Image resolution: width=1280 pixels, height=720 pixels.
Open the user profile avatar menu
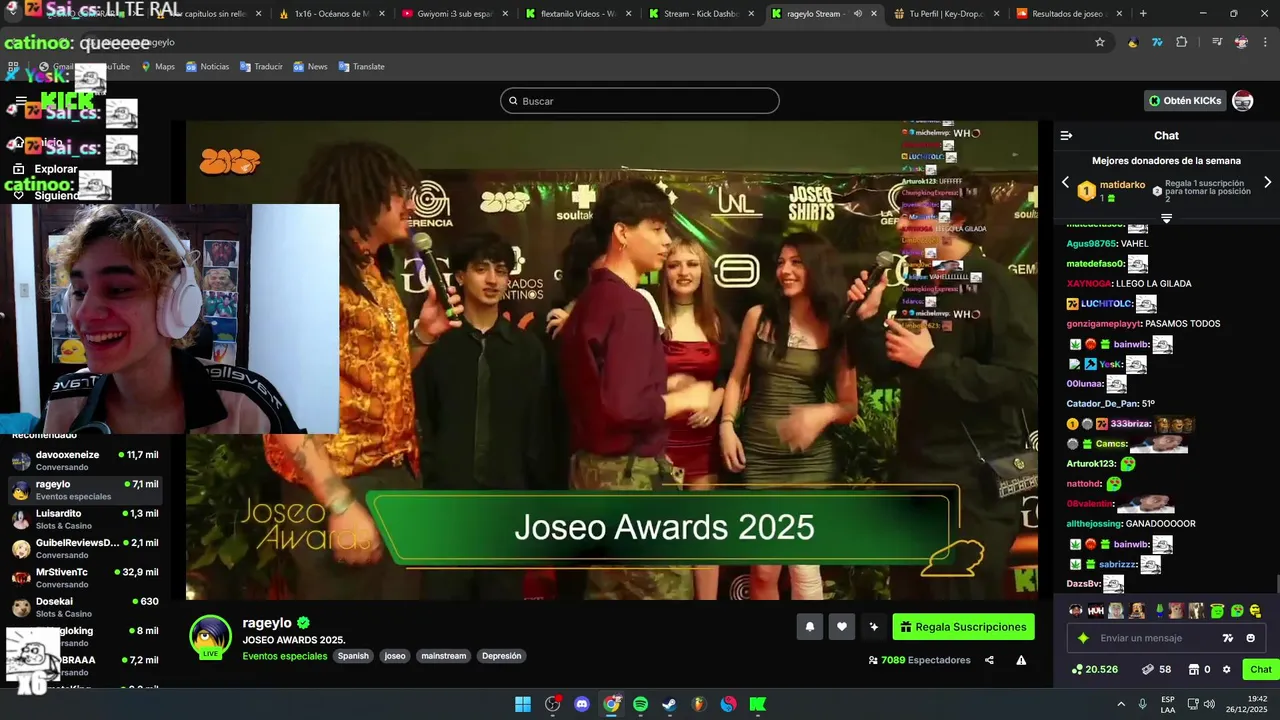click(1243, 101)
